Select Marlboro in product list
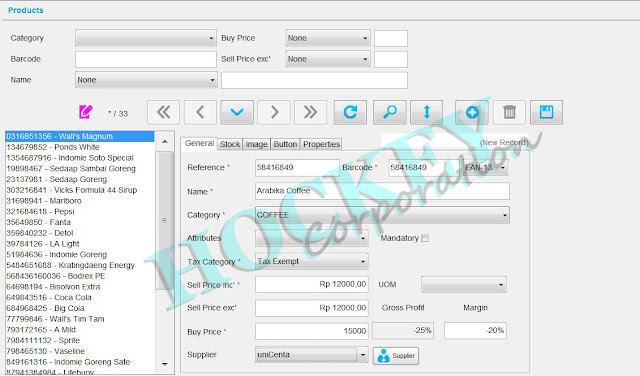The height and width of the screenshot is (376, 640). (x=80, y=201)
